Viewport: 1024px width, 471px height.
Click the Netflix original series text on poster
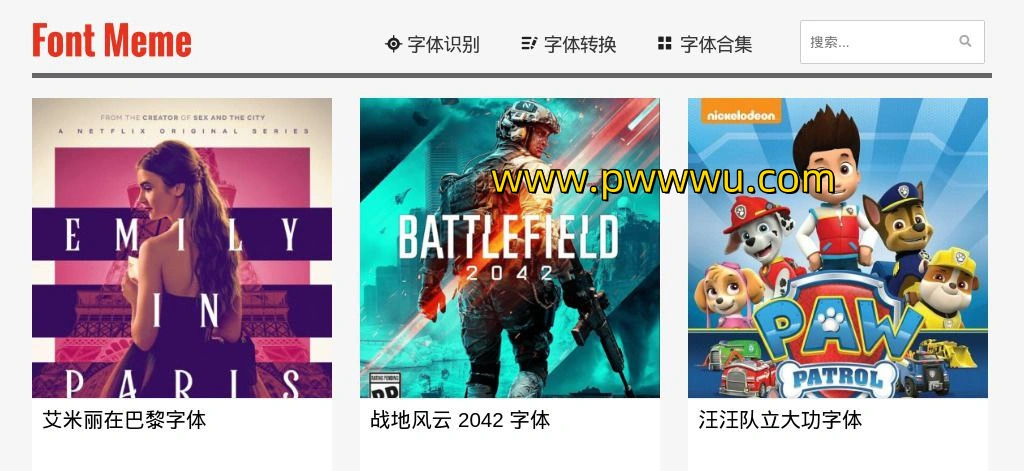click(x=184, y=131)
